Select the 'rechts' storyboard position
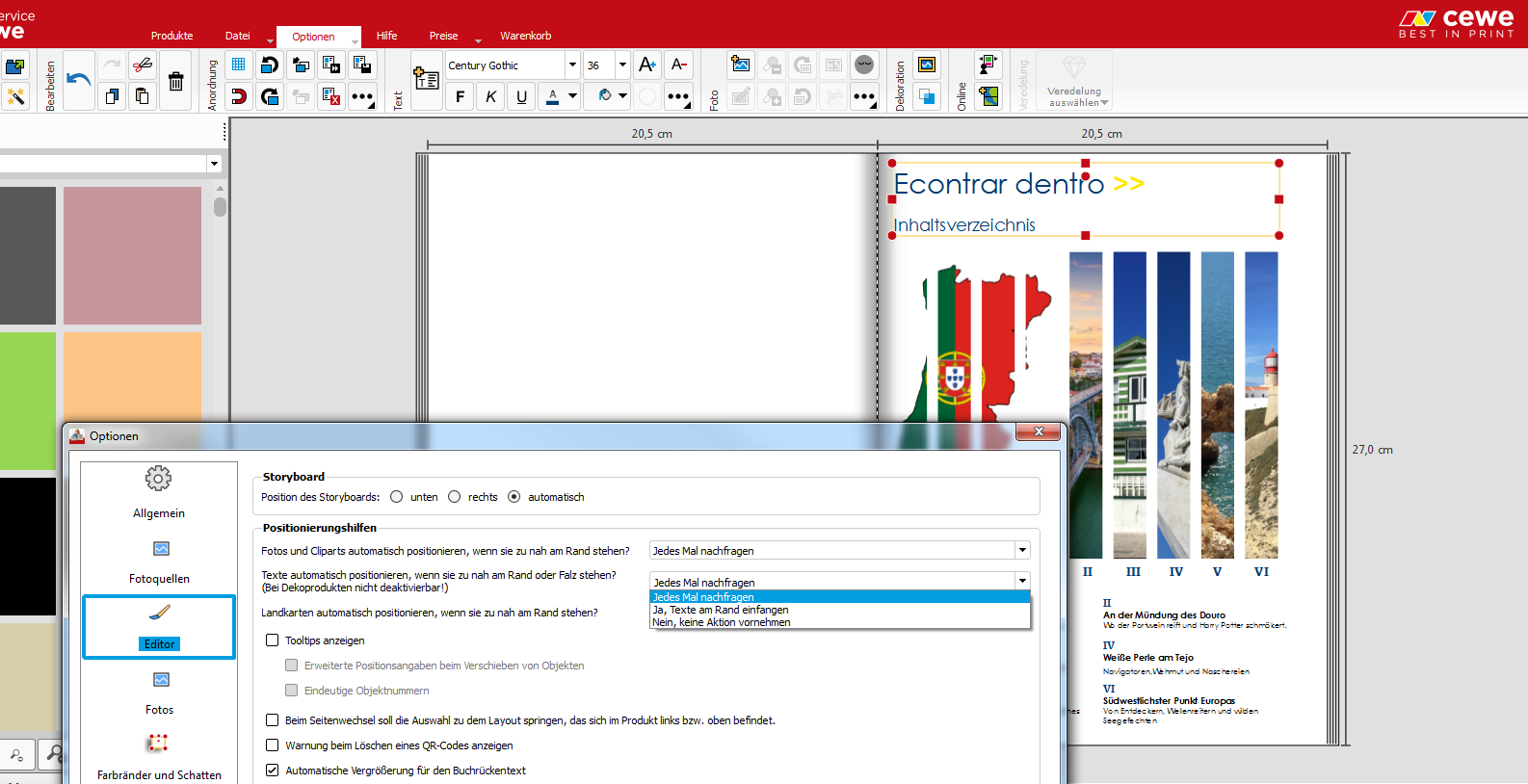 tap(455, 497)
